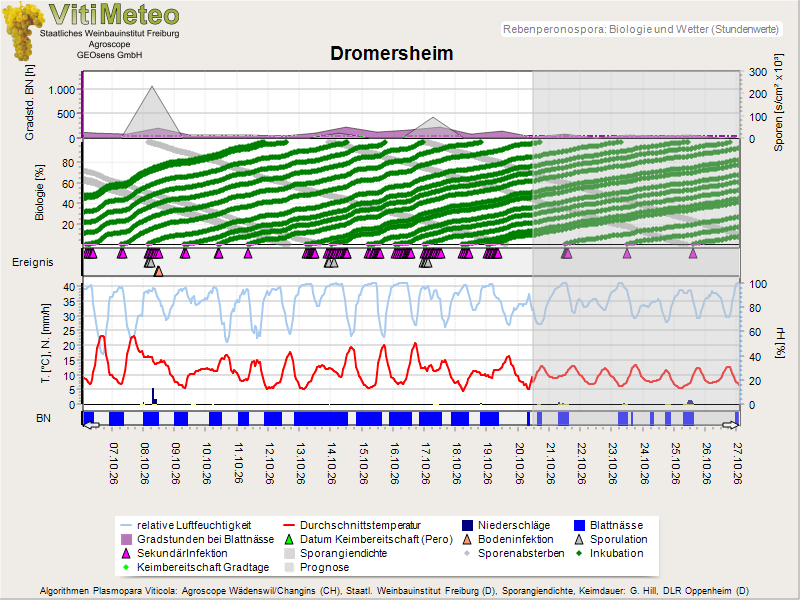Select the date label 07.10.26
This screenshot has height=600, width=800.
[114, 463]
